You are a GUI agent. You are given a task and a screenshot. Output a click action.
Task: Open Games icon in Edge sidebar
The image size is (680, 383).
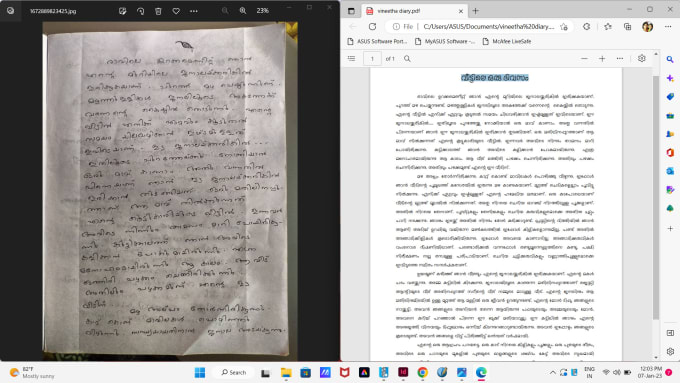point(670,134)
